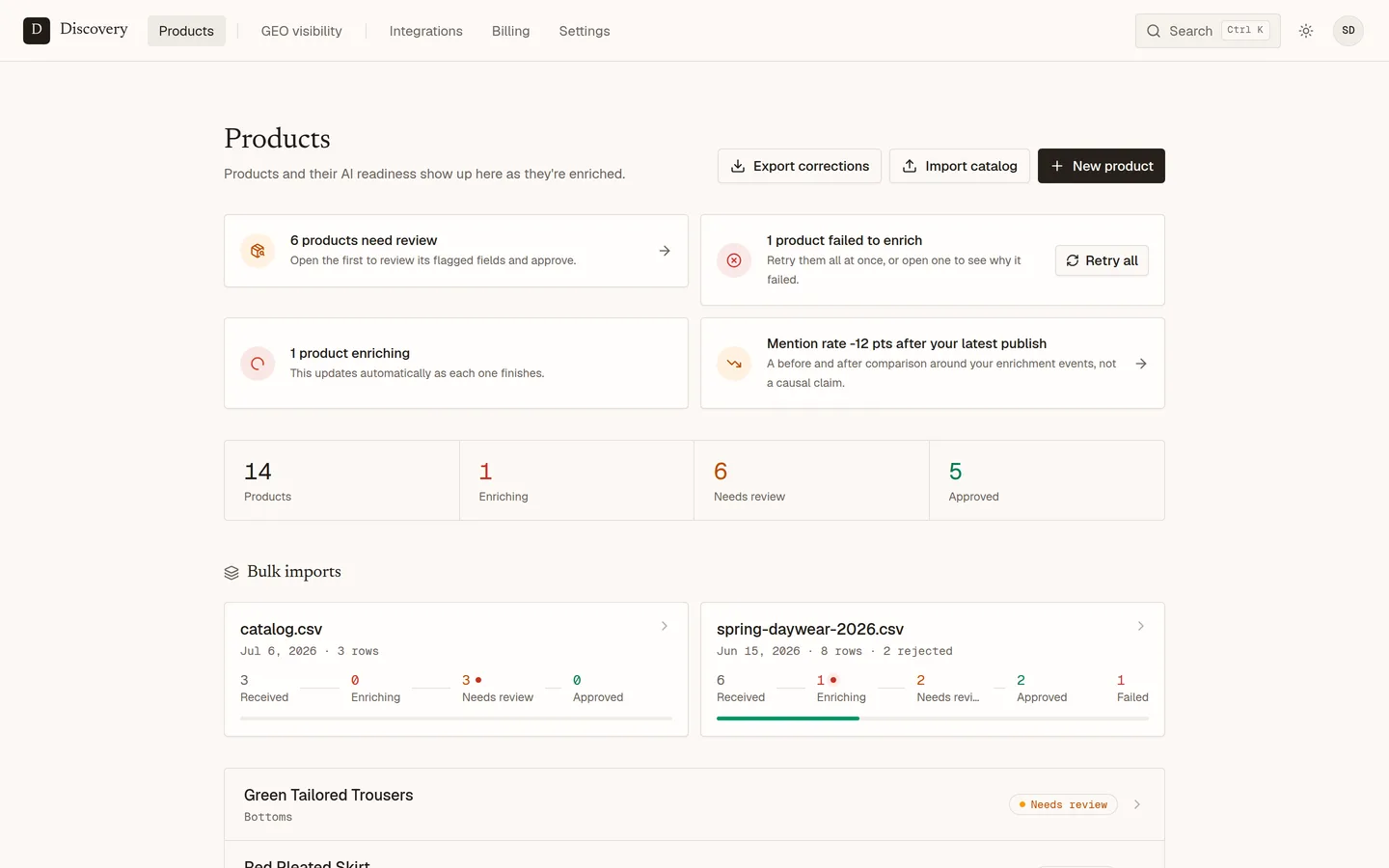Click the box icon on products need review card
The height and width of the screenshot is (868, 1389).
[258, 251]
